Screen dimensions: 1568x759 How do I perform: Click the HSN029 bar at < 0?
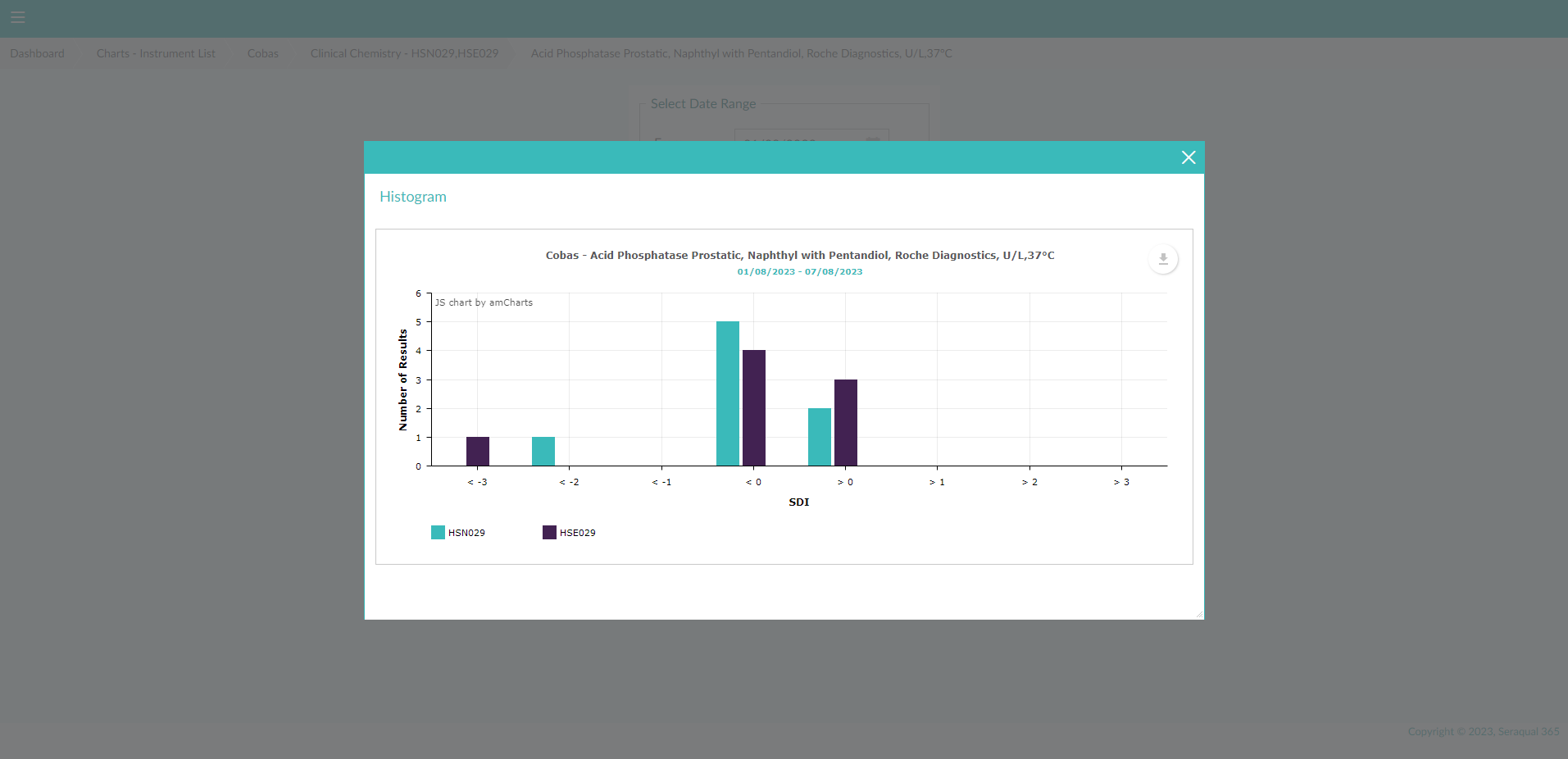pos(728,393)
